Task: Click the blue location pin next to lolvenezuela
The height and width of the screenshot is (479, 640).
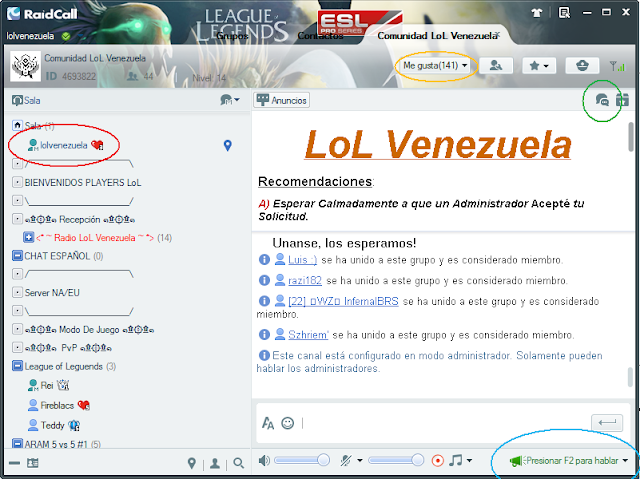Action: [x=228, y=145]
